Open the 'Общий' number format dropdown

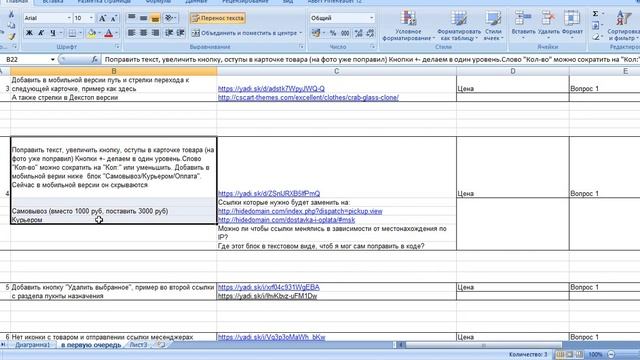point(371,18)
